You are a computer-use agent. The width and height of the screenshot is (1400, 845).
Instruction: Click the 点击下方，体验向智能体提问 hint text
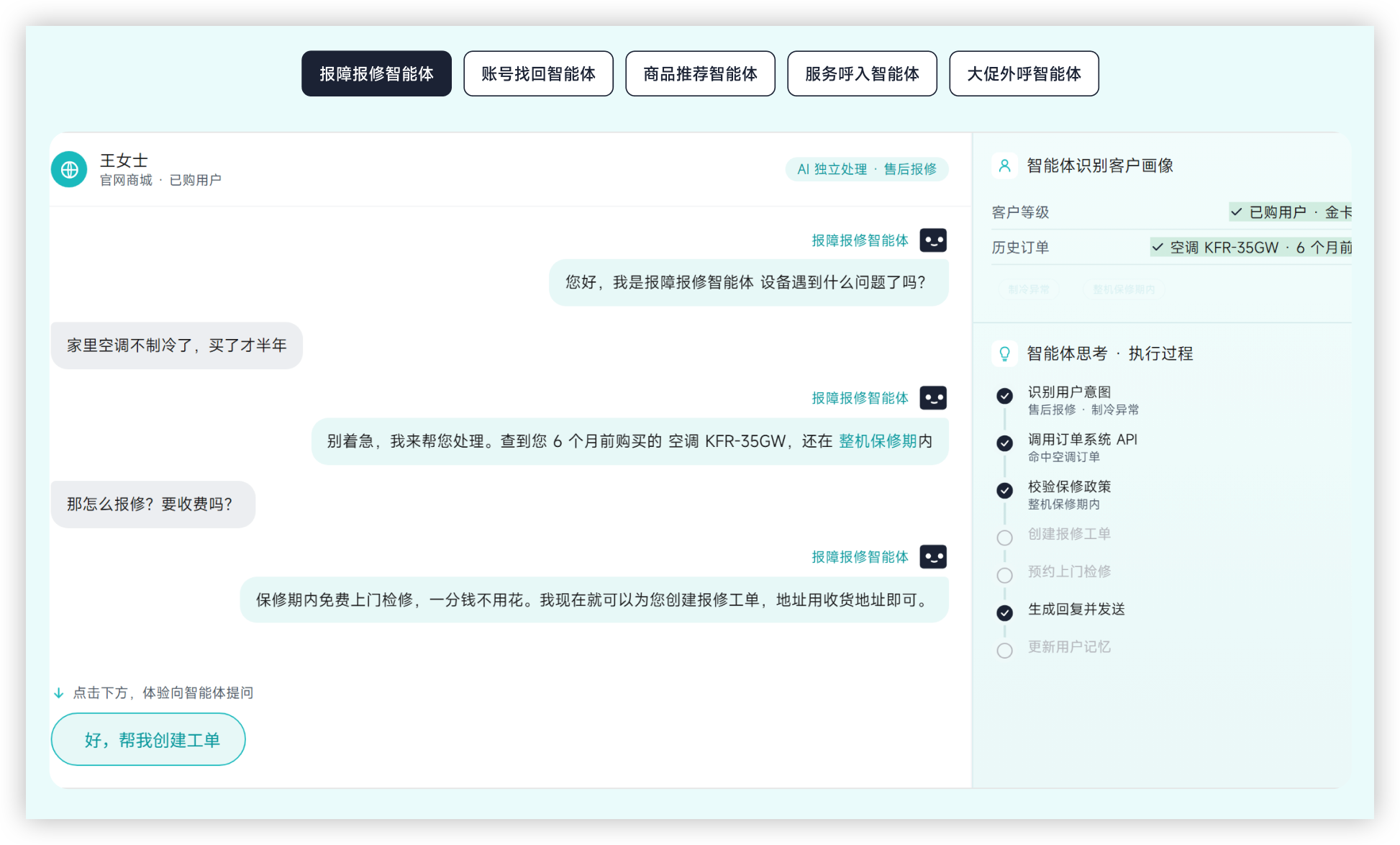pos(163,693)
